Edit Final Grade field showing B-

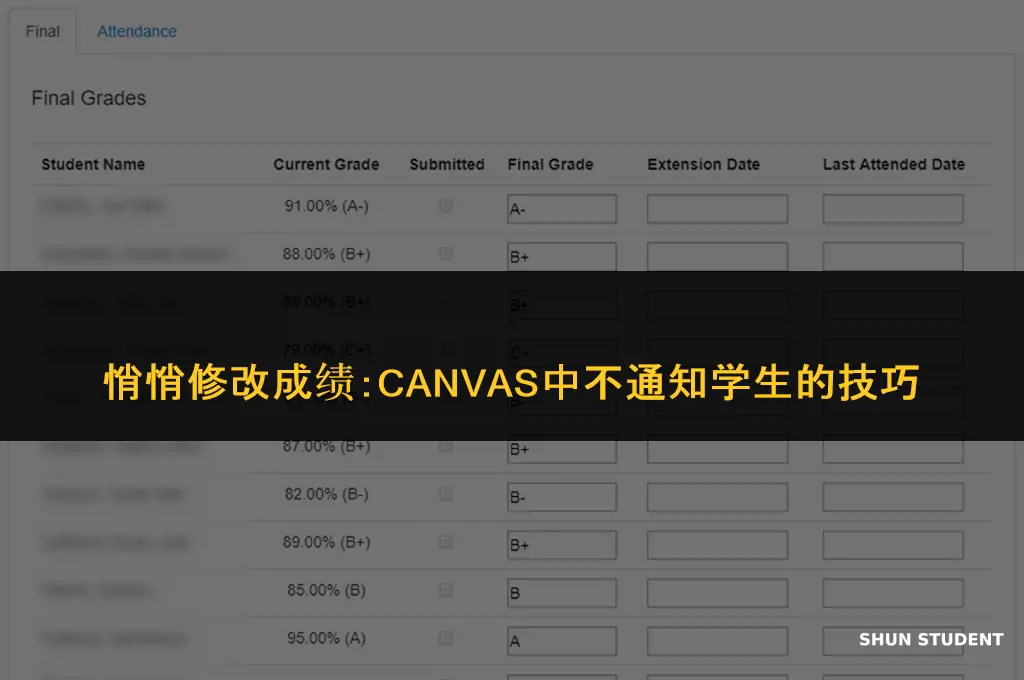[562, 497]
